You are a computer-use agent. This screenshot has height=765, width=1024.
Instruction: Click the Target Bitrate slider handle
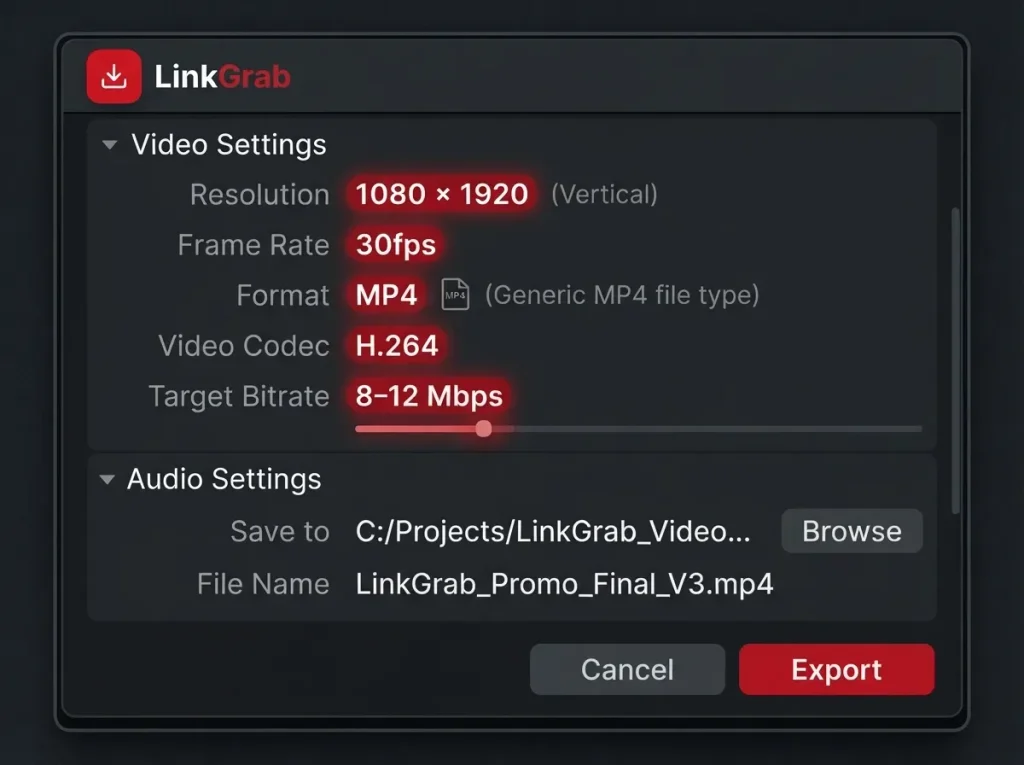(x=483, y=429)
